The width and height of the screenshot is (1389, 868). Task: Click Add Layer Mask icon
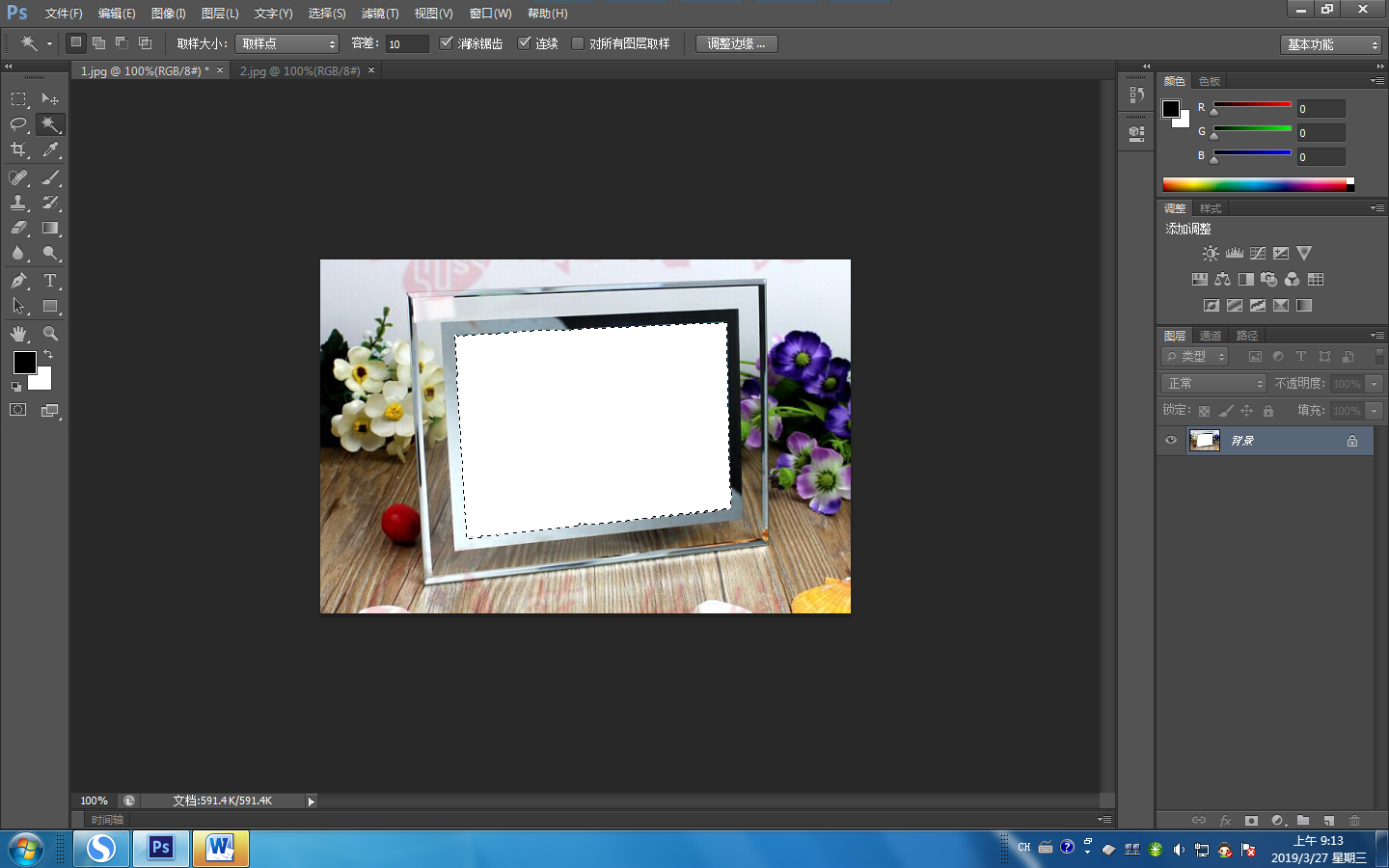coord(1251,821)
